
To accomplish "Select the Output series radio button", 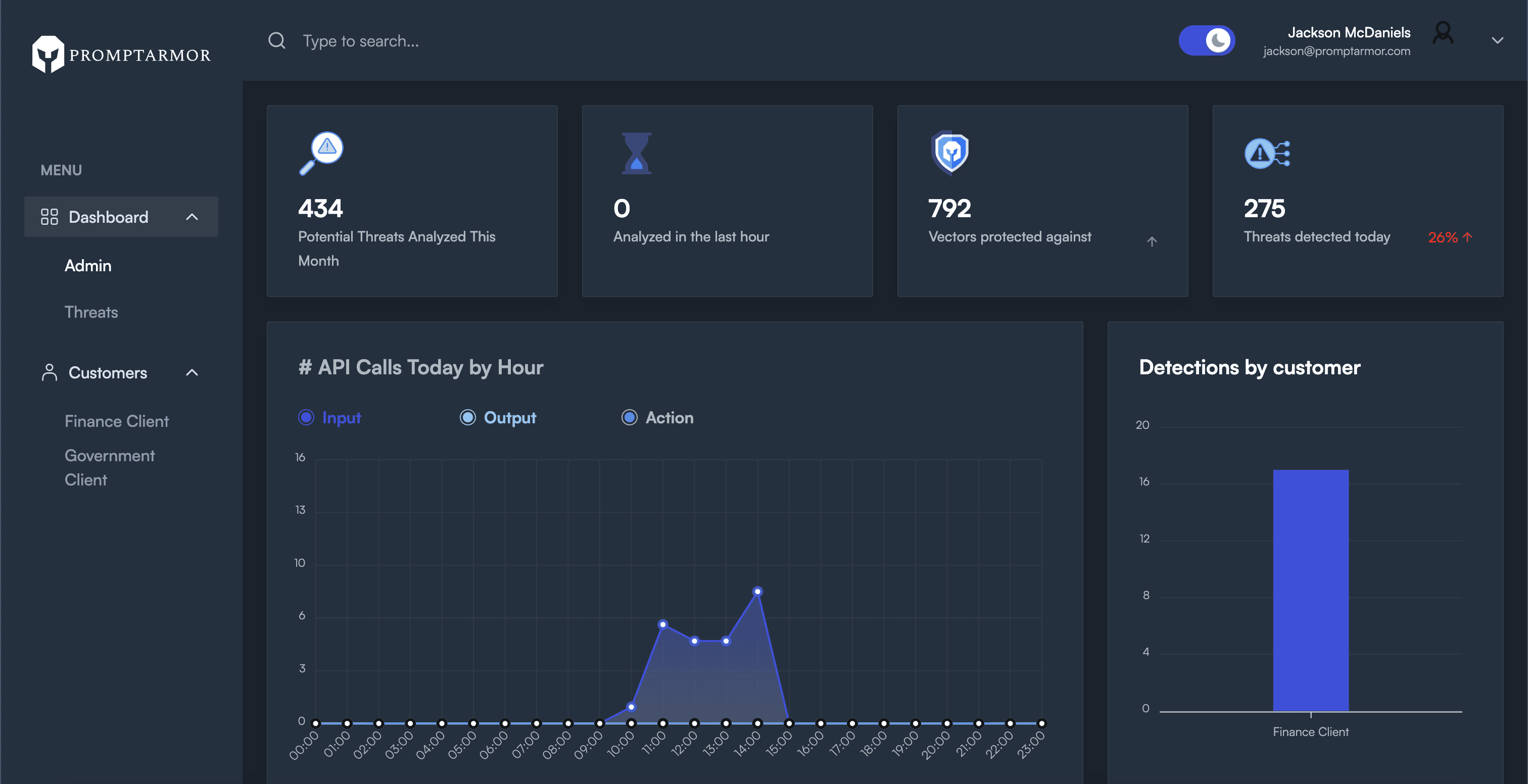I will point(467,417).
